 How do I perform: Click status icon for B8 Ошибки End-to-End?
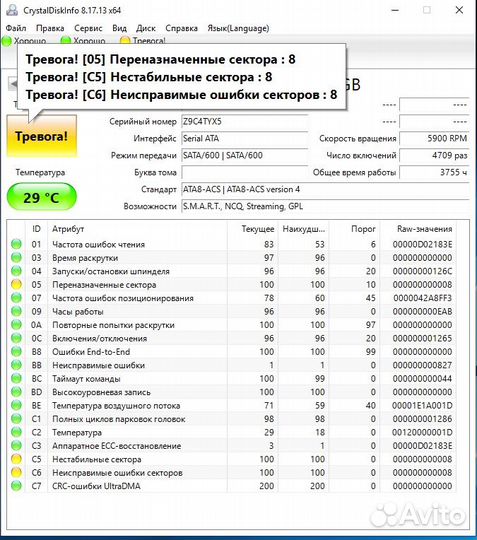16,352
